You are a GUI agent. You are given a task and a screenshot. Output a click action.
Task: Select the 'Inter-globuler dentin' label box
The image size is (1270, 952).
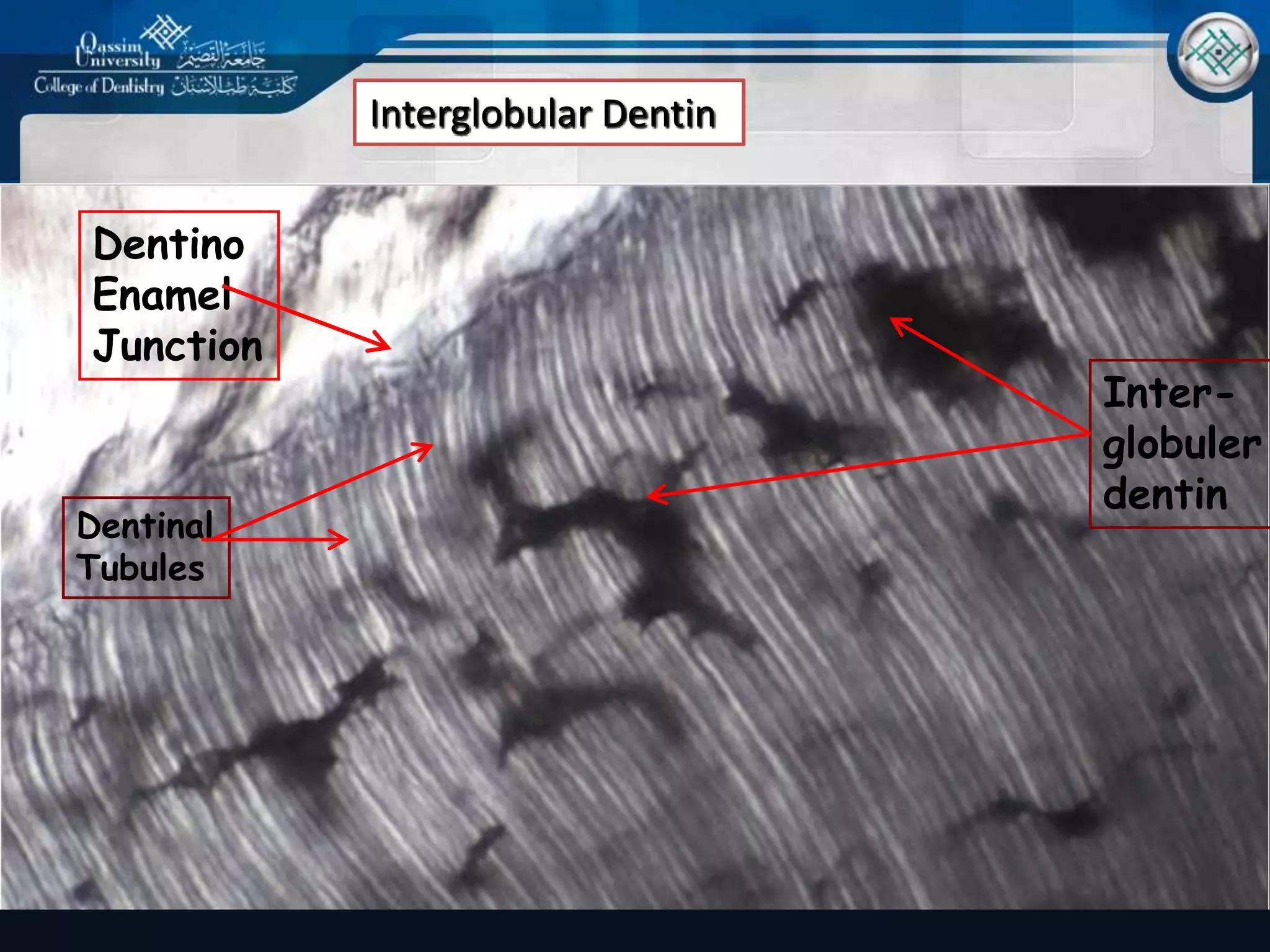pos(1180,444)
